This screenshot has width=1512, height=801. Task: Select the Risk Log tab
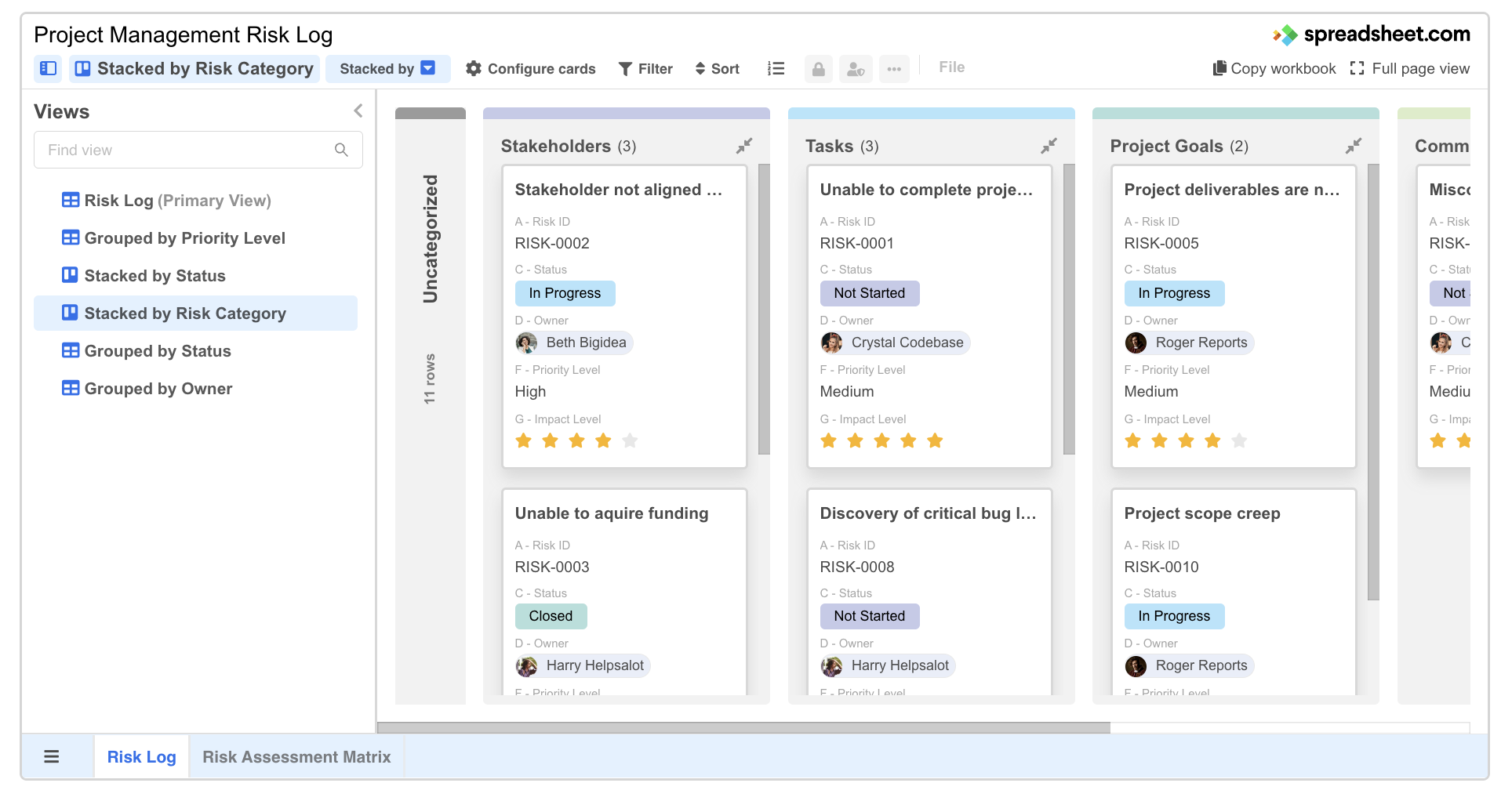tap(141, 756)
